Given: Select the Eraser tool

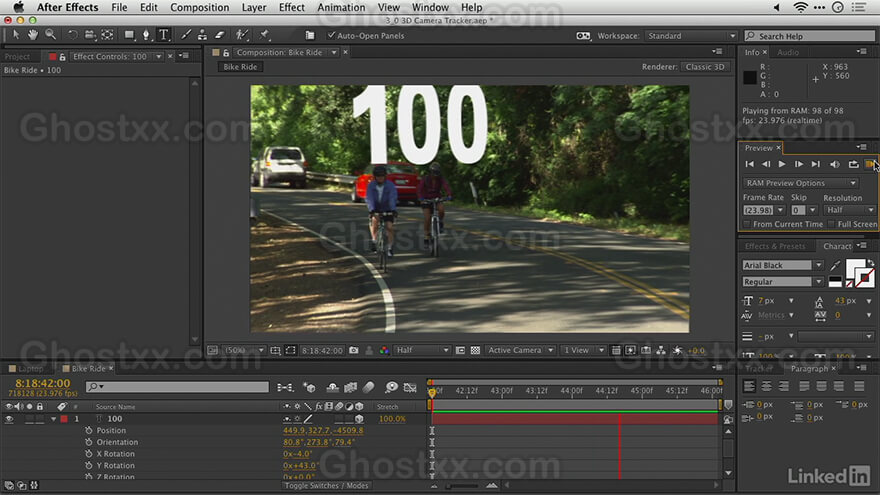Looking at the screenshot, I should [220, 35].
